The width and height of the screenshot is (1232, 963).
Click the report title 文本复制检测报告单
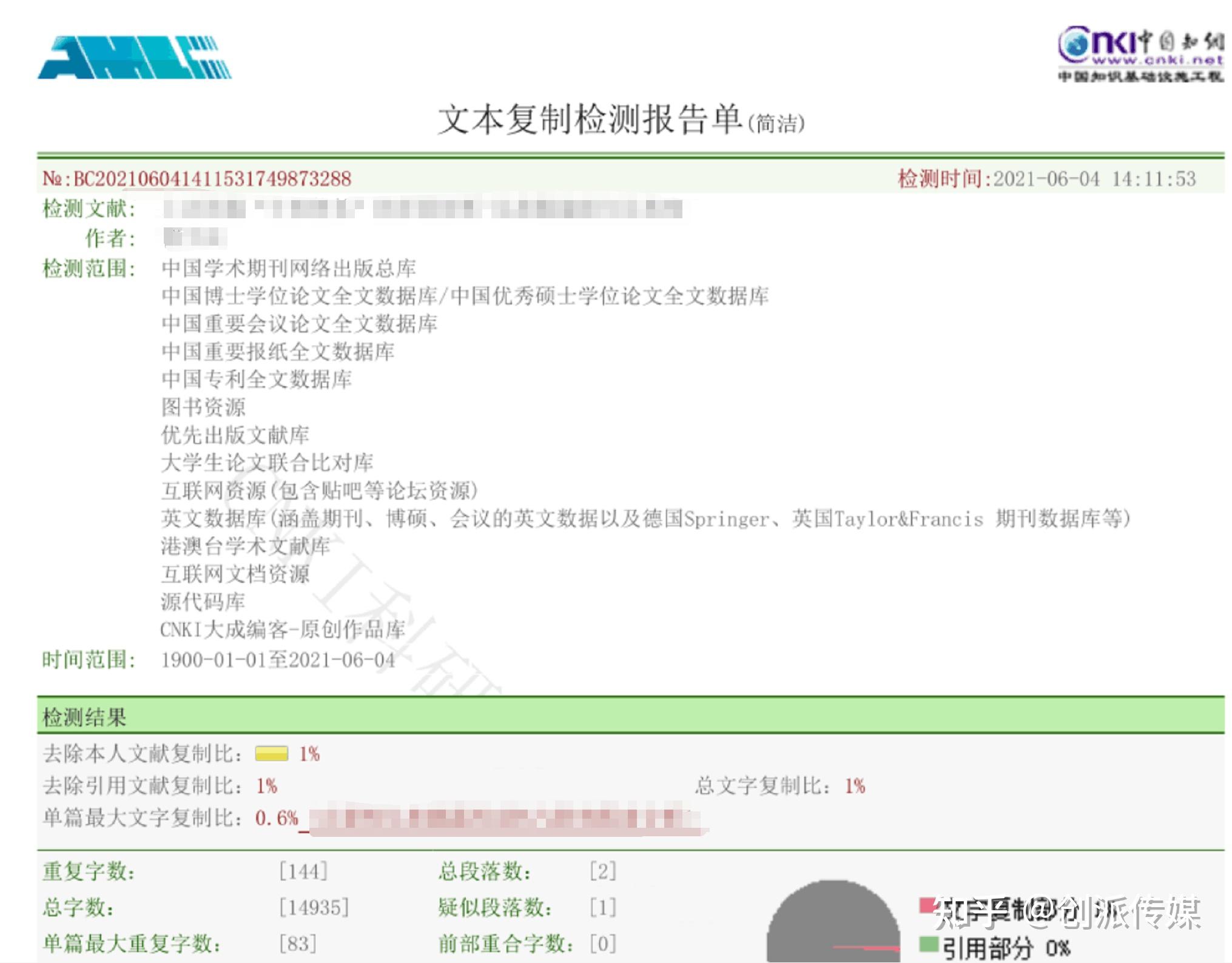point(590,119)
